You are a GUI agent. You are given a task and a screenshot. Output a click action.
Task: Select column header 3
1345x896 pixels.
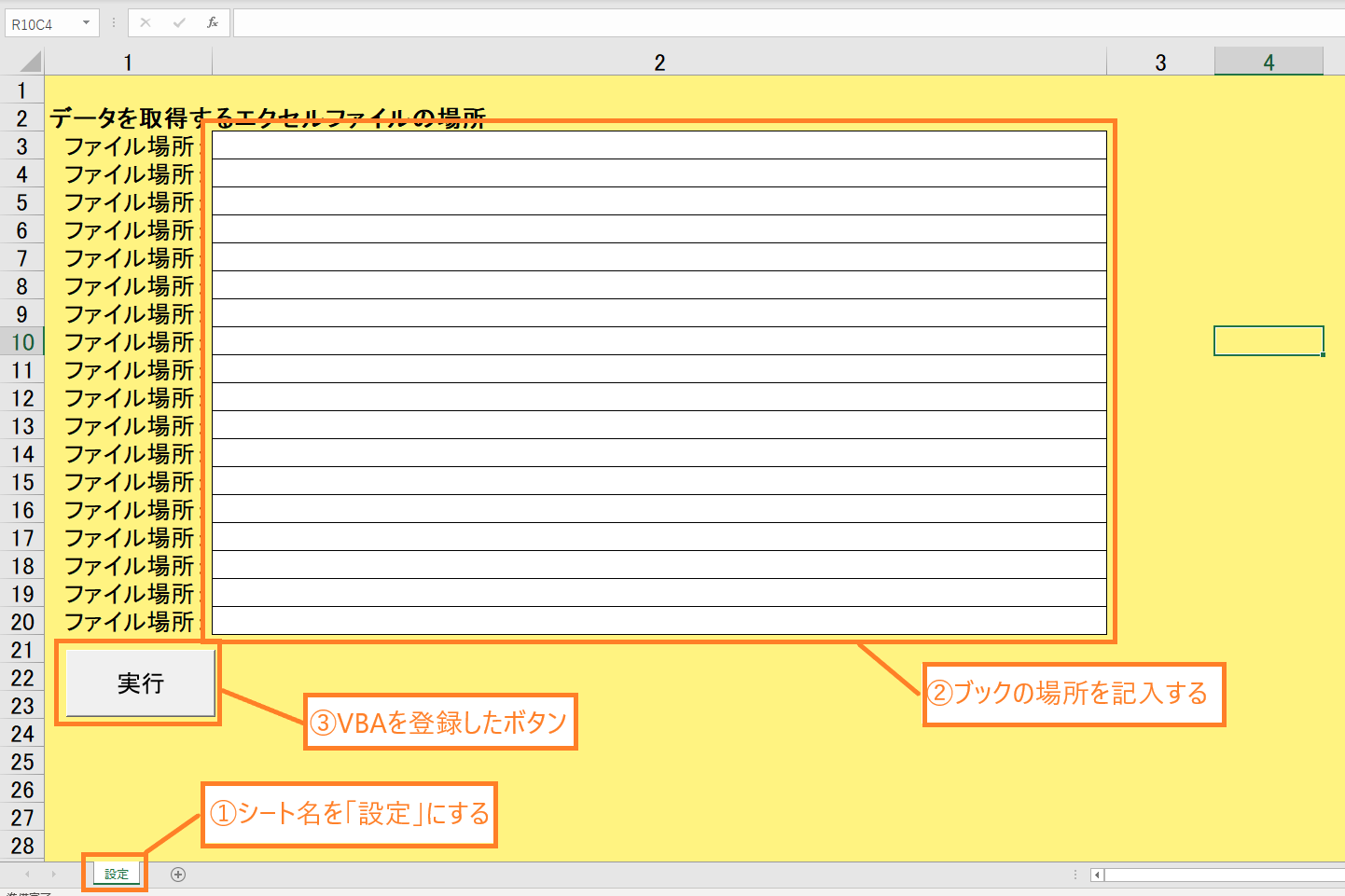click(1160, 62)
